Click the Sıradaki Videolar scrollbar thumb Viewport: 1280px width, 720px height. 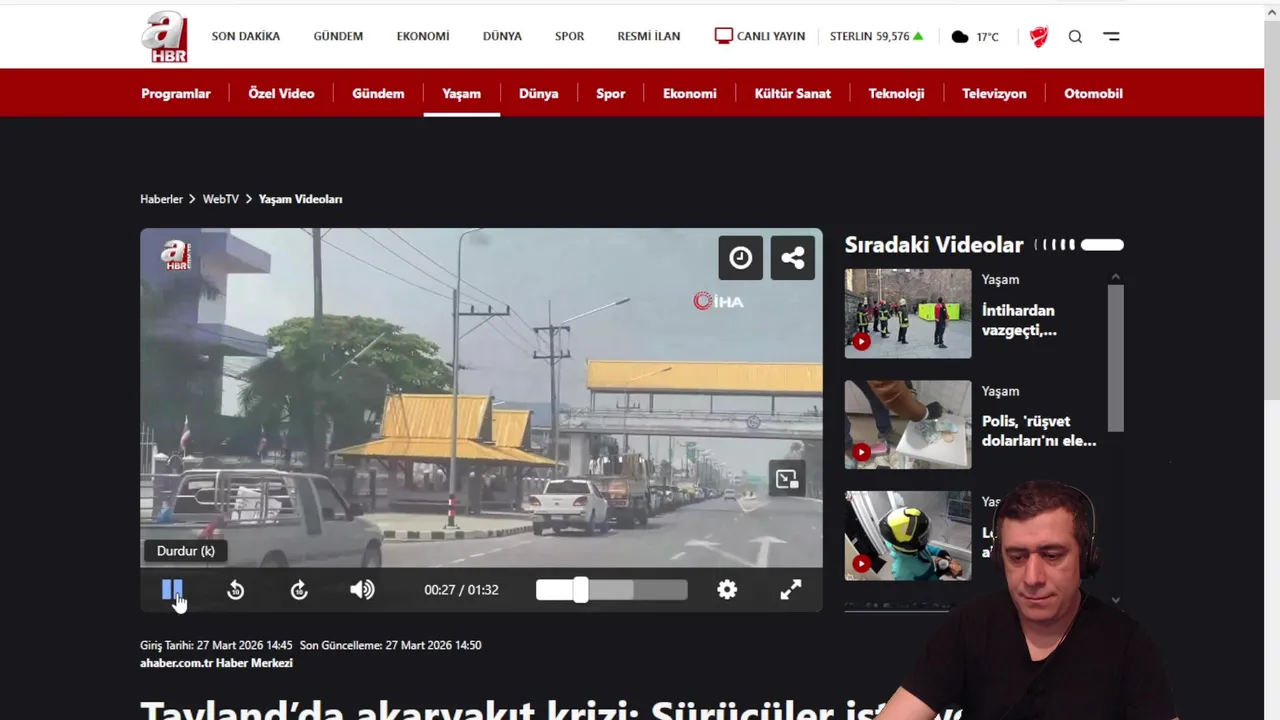(x=1116, y=358)
